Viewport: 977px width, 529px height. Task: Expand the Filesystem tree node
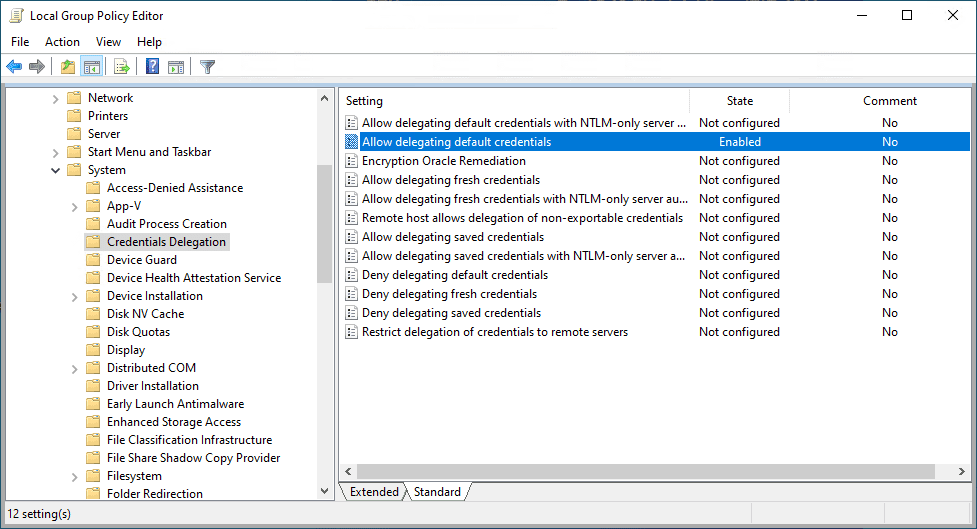(75, 476)
